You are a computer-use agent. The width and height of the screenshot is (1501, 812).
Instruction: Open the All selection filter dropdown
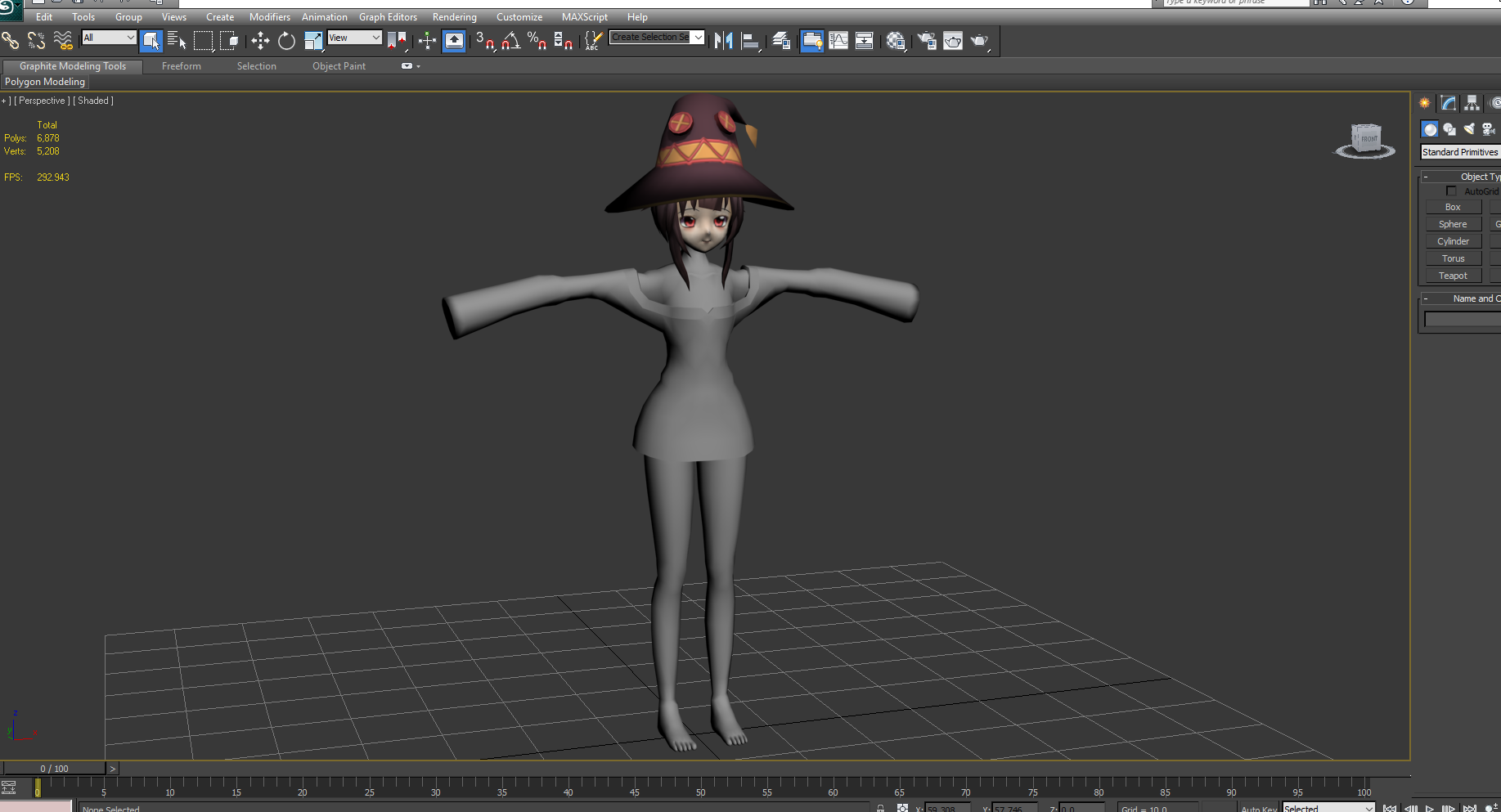pos(109,38)
